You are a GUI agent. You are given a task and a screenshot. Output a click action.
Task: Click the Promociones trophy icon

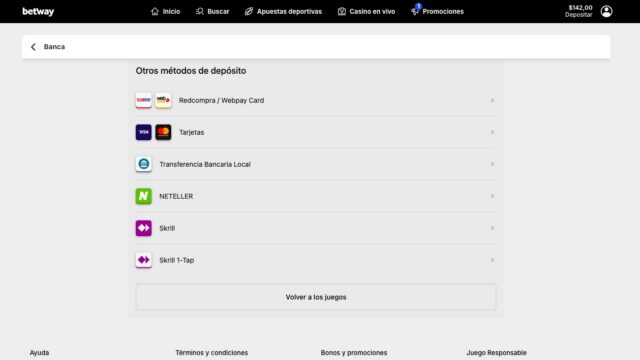415,12
